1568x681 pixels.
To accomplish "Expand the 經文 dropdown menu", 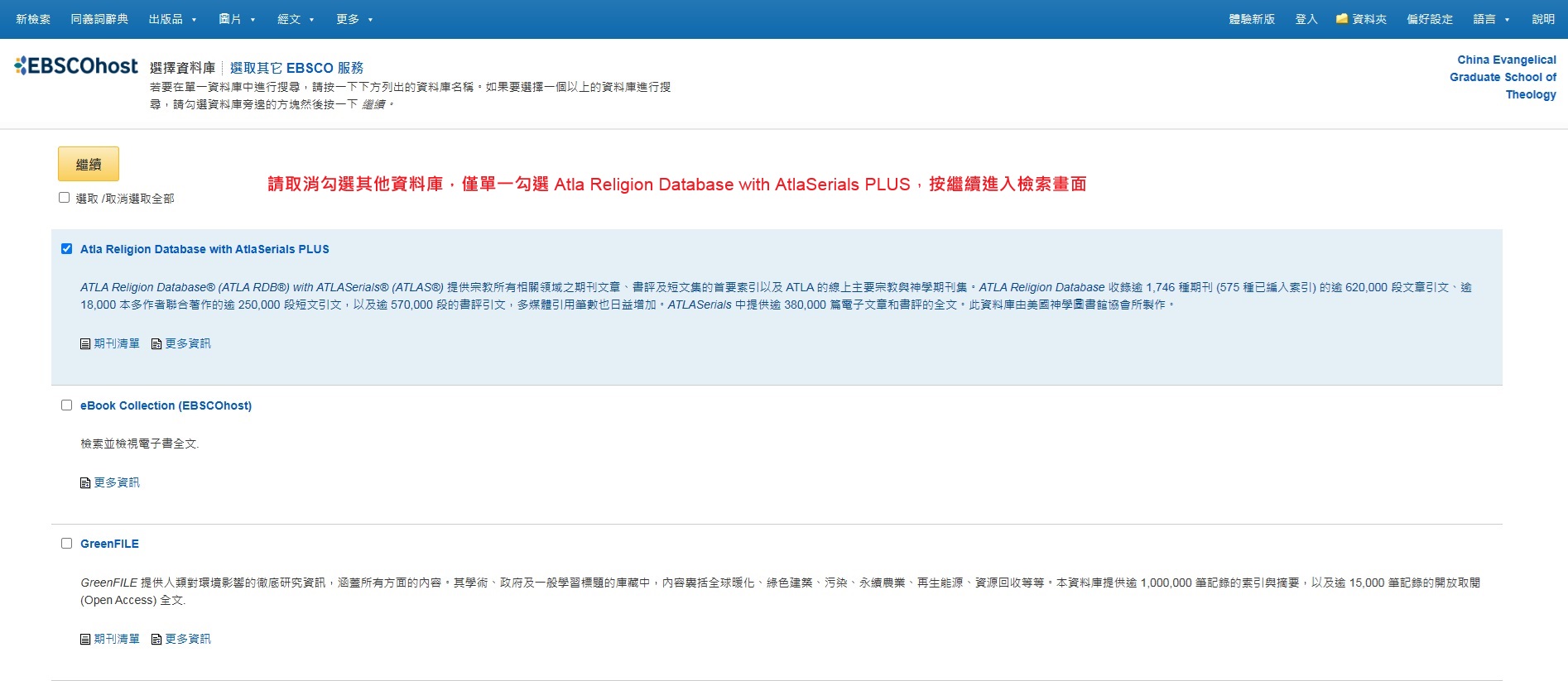I will [x=296, y=19].
